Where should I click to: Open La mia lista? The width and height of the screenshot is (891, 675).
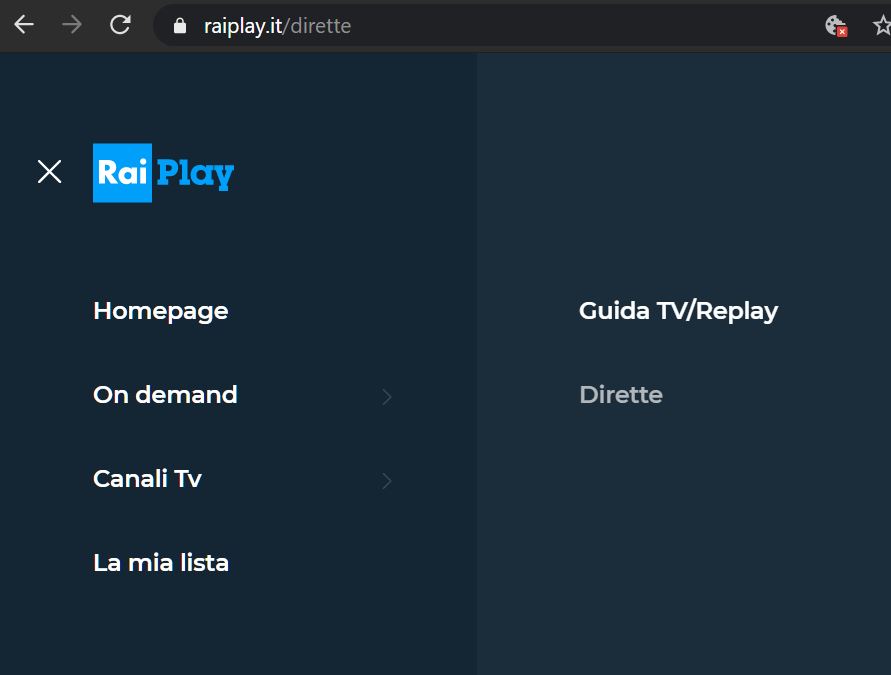tap(160, 563)
